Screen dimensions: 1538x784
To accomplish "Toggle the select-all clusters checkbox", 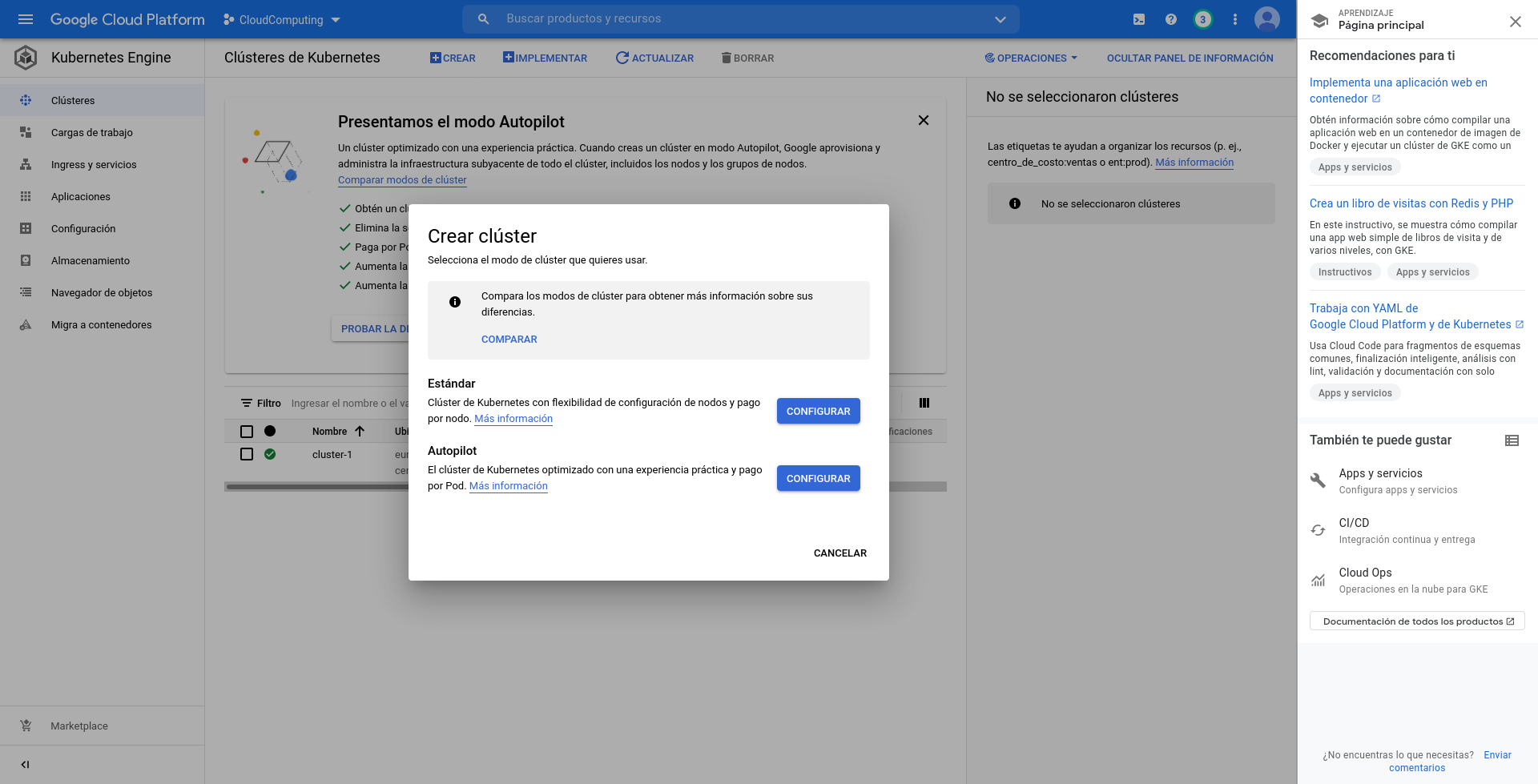I will pos(247,432).
